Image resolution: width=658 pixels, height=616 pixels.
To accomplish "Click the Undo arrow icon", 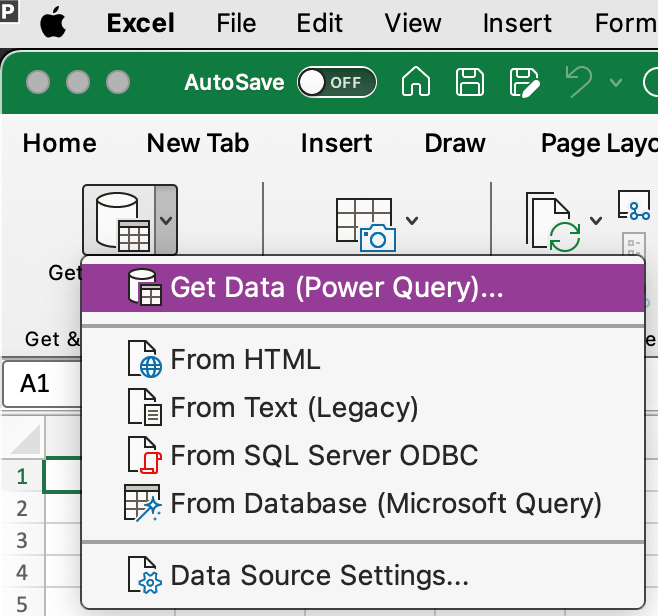I will (579, 81).
